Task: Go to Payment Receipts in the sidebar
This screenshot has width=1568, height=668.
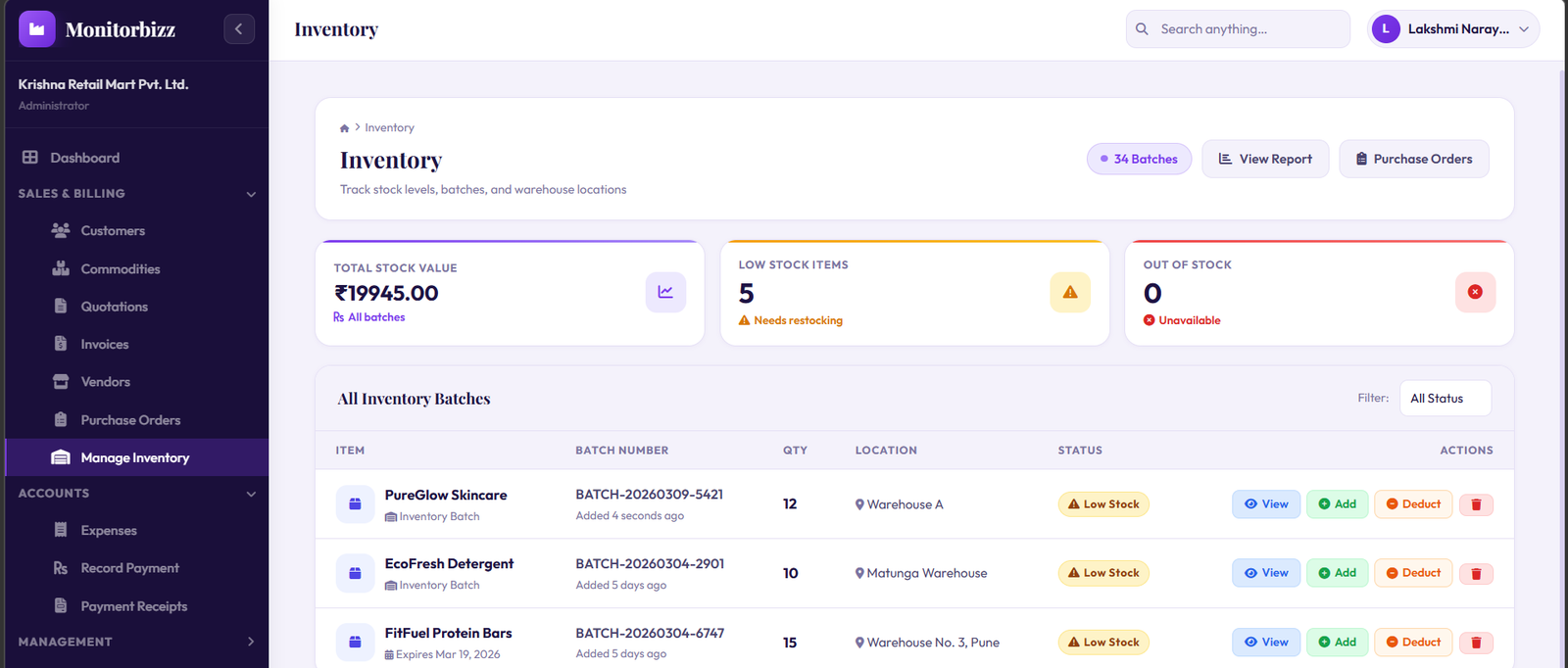Action: pyautogui.click(x=133, y=606)
